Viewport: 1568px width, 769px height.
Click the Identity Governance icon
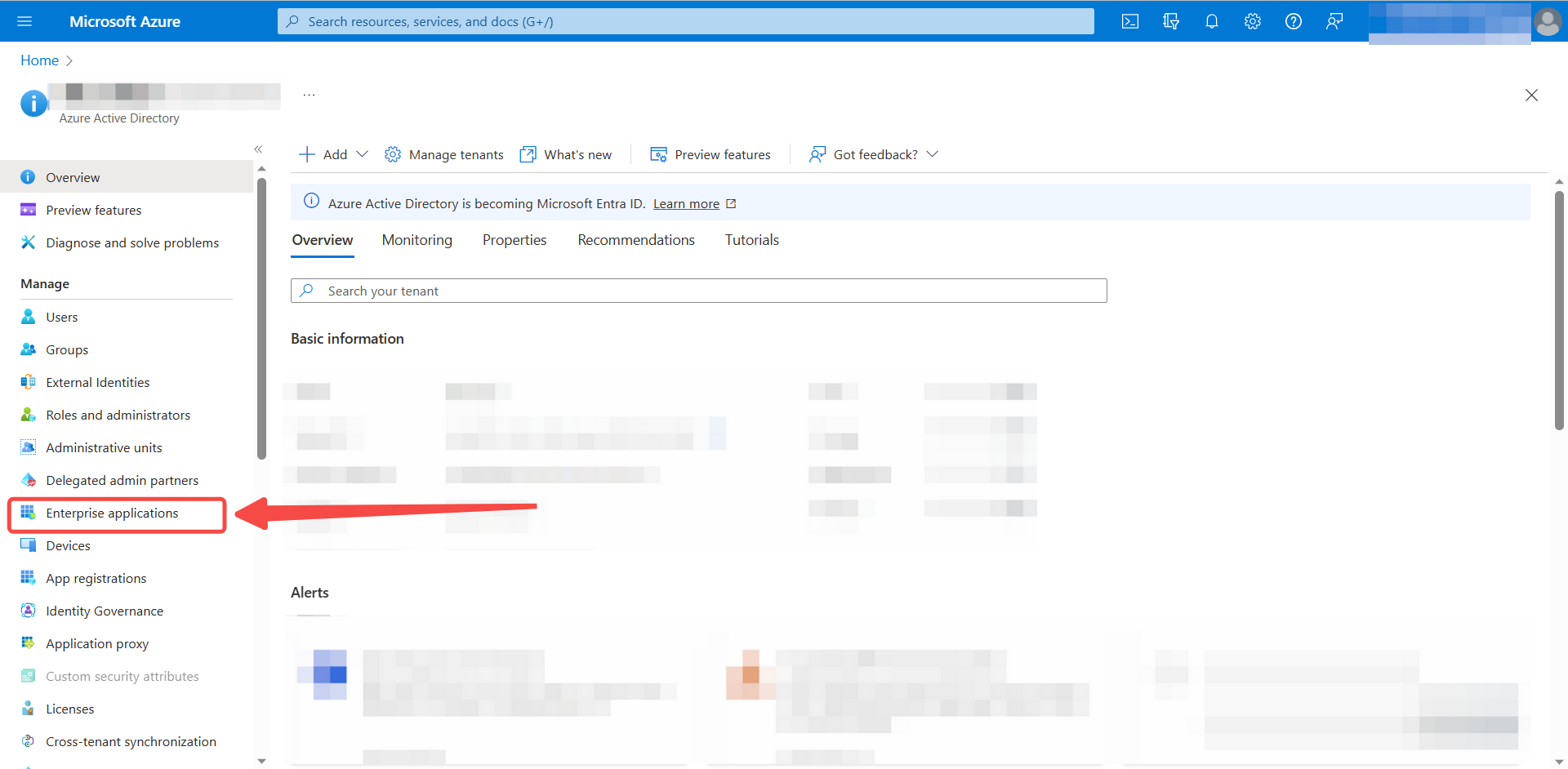point(29,611)
